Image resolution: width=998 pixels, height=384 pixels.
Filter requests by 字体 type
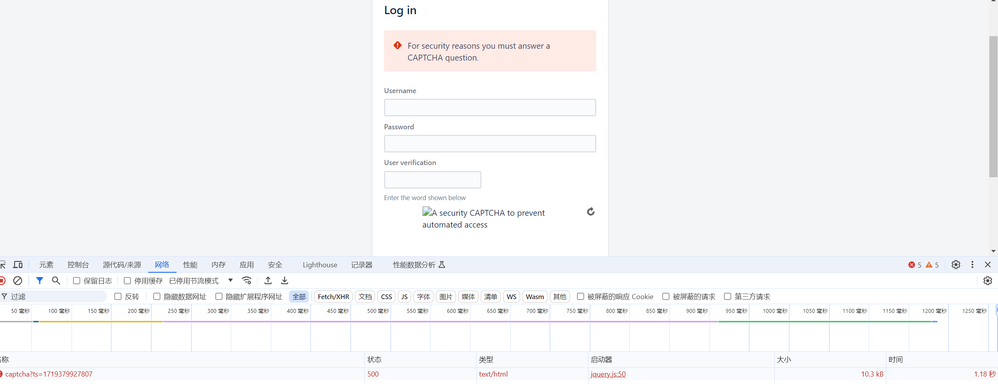pos(423,297)
